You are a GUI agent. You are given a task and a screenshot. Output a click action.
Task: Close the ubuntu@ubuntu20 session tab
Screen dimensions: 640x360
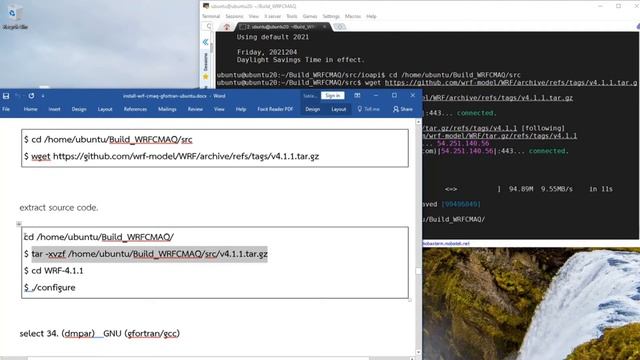pos(324,27)
